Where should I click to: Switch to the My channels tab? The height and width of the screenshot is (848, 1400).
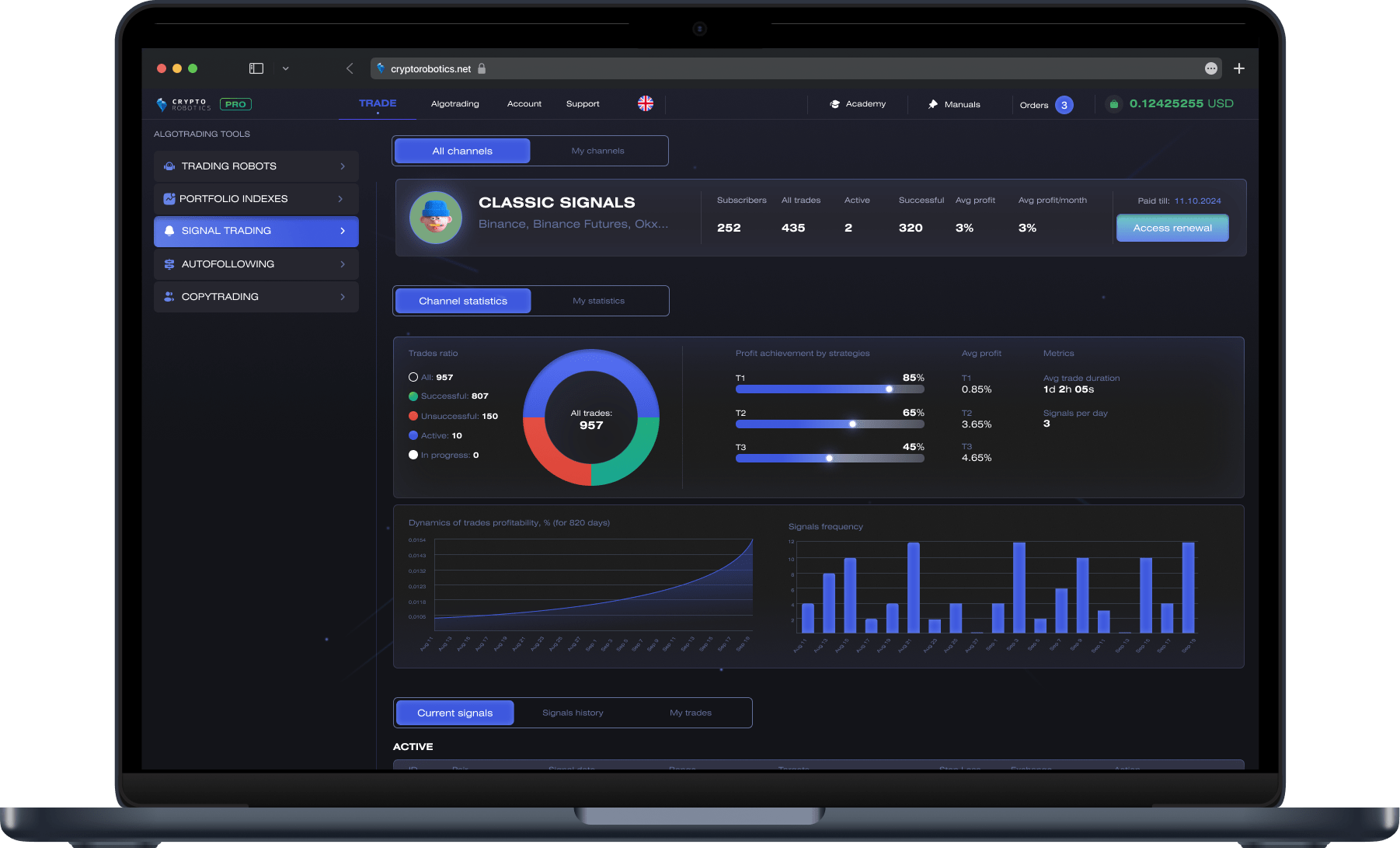click(597, 151)
